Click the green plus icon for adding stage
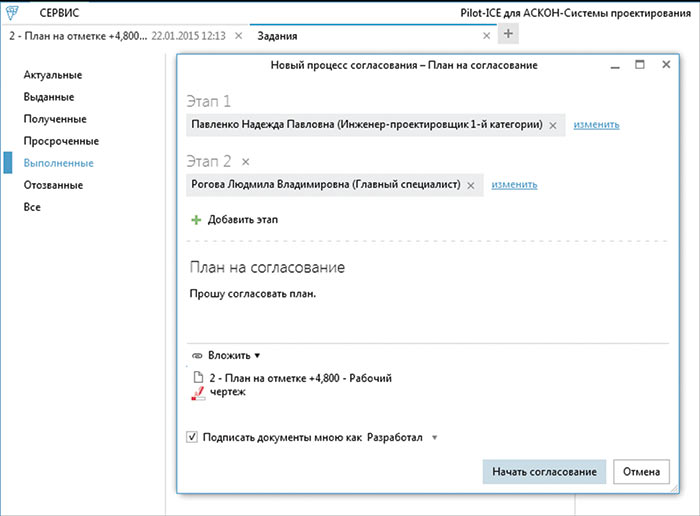Screen dimensions: 700x516 (196, 220)
